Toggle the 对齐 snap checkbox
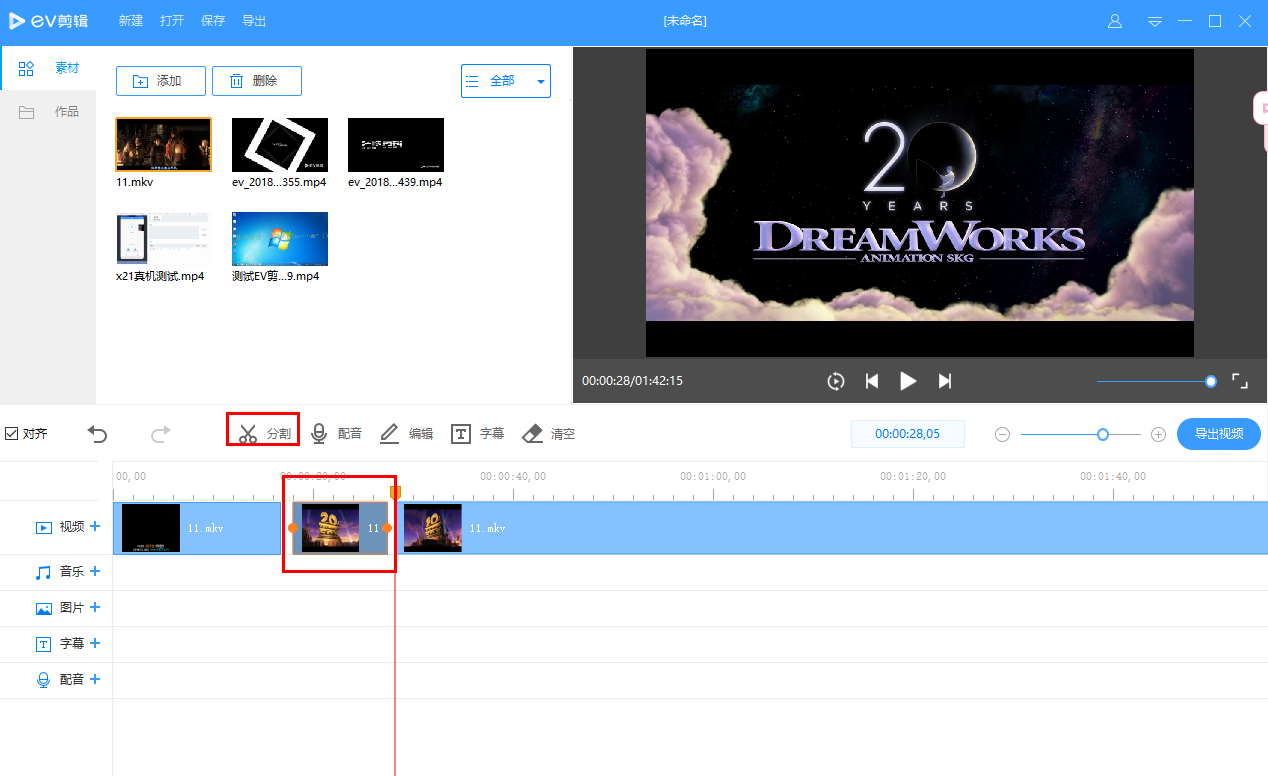The image size is (1268, 776). click(12, 434)
